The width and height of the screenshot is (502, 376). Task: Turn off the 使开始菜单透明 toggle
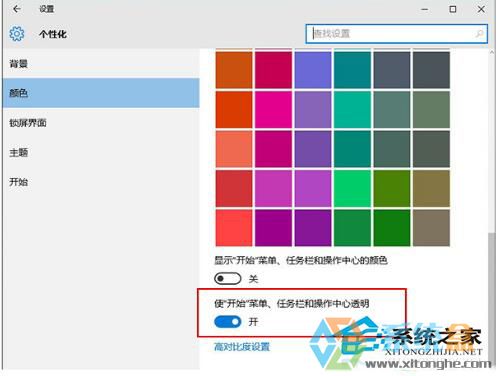pos(228,322)
